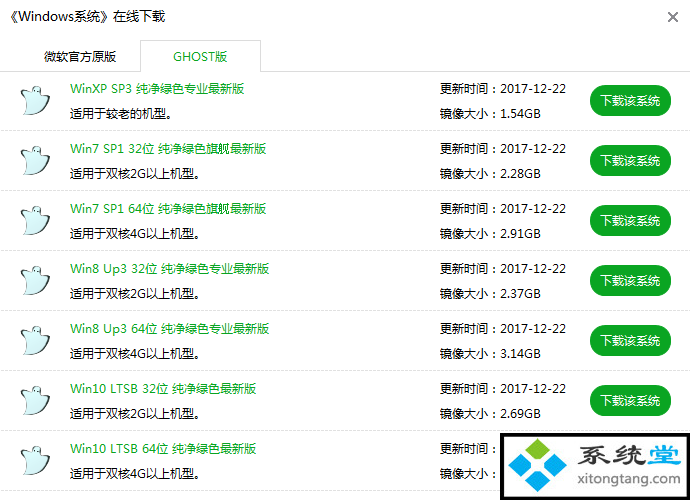Open Win8 Up3 64位 纯净绿色专业最新版 link
This screenshot has width=690, height=500.
tap(169, 329)
